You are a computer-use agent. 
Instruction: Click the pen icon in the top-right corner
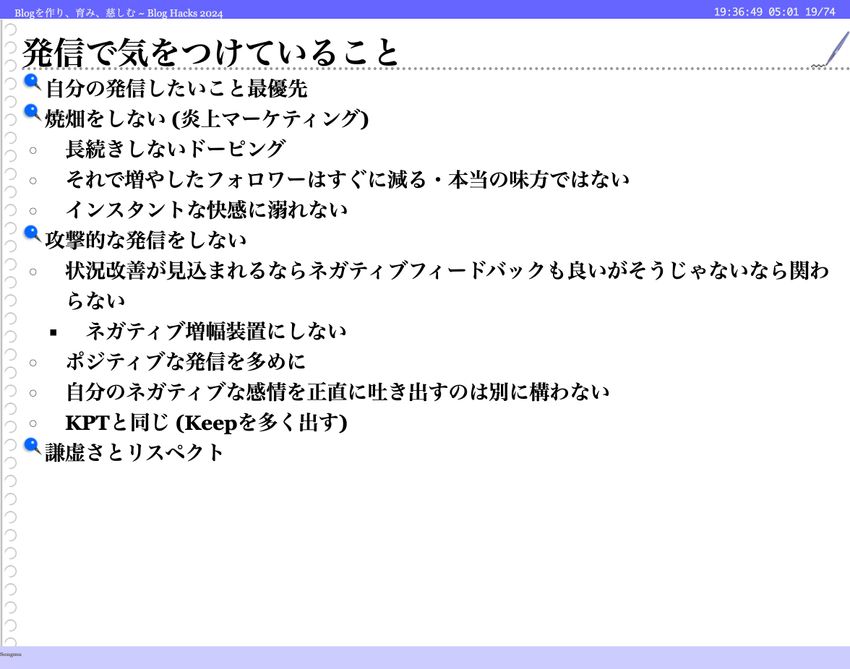832,49
